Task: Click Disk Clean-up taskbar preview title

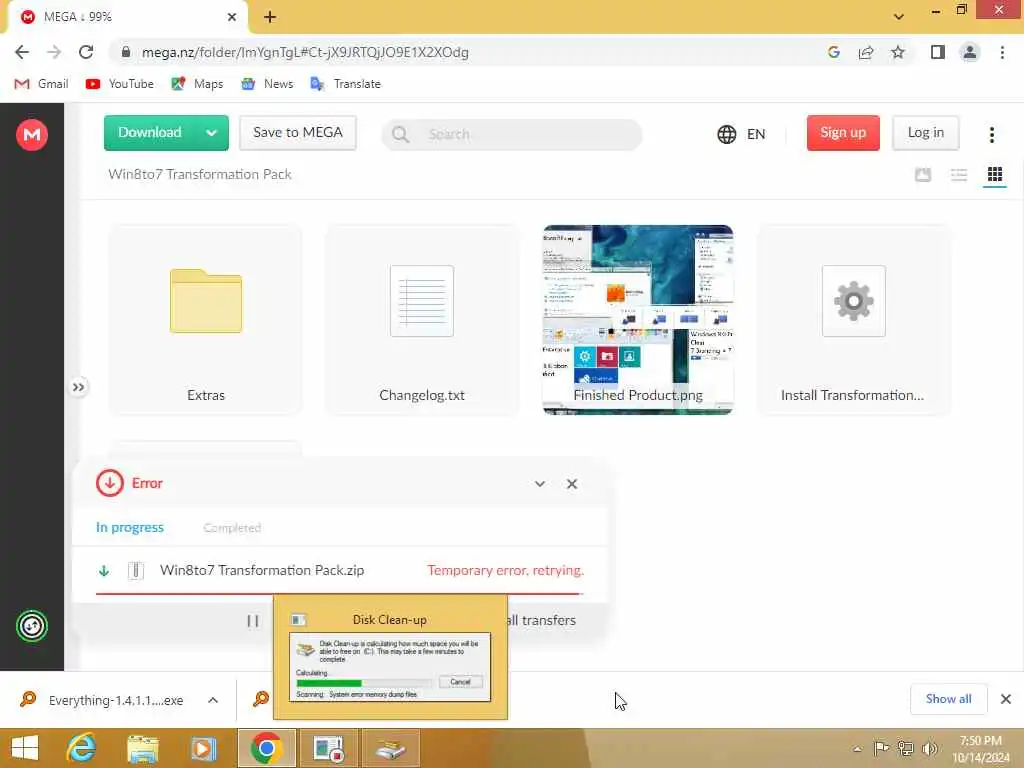Action: pyautogui.click(x=389, y=620)
